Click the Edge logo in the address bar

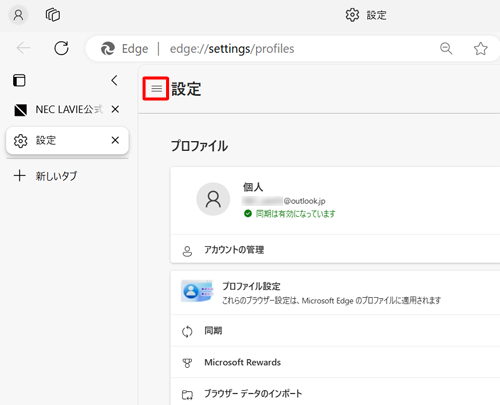coord(108,49)
